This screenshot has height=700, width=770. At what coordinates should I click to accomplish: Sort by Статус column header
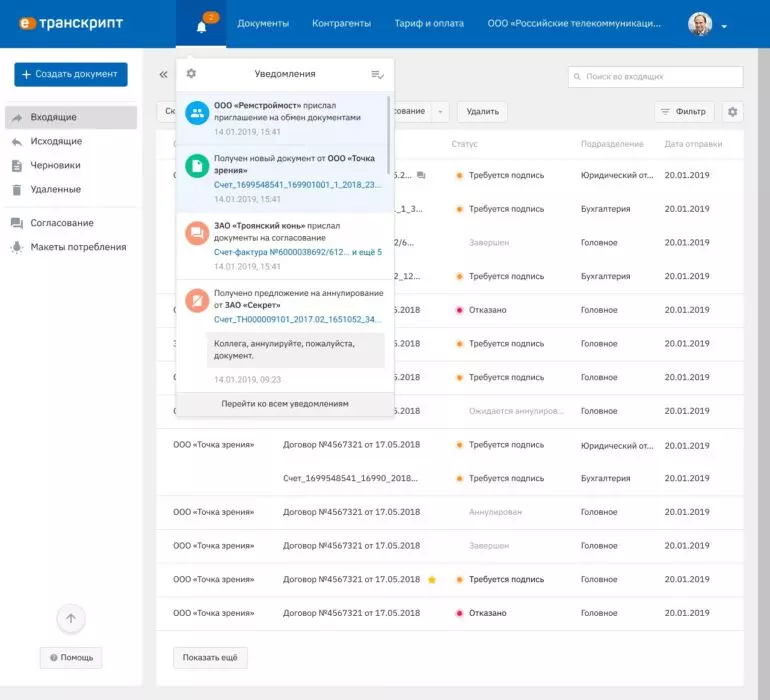[464, 144]
